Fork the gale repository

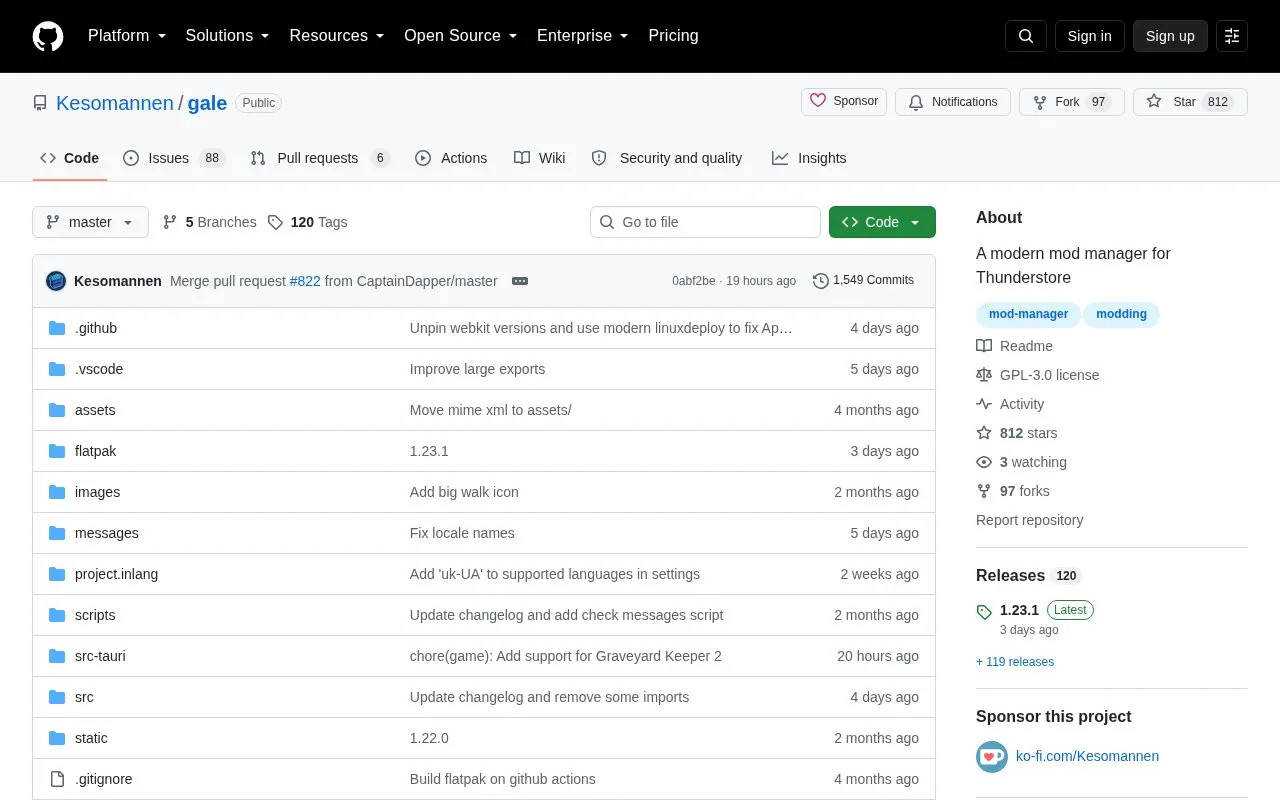coord(1072,102)
